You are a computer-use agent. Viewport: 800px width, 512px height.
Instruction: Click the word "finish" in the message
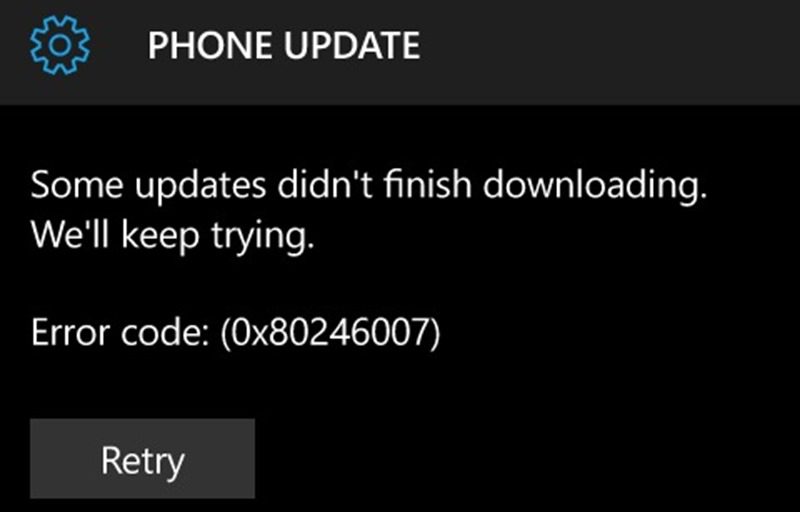point(428,184)
